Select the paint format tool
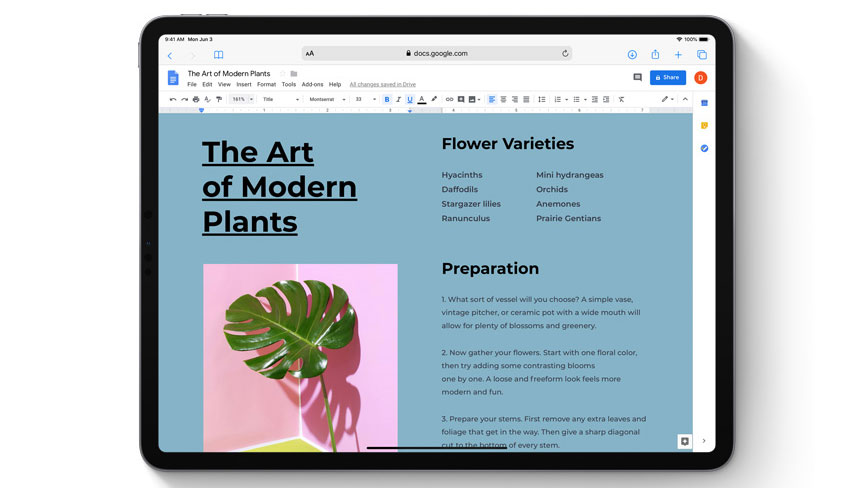 [219, 99]
